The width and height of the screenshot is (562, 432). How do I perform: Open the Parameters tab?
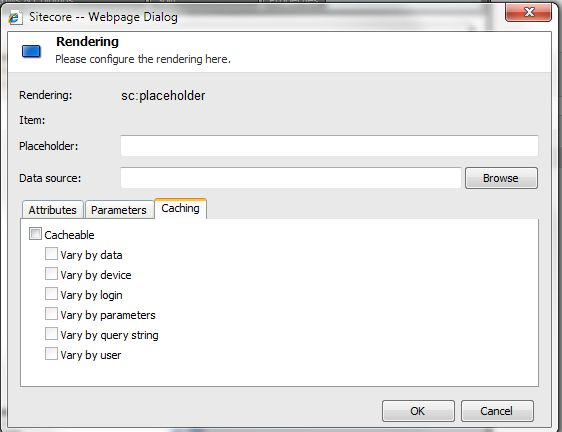[119, 210]
